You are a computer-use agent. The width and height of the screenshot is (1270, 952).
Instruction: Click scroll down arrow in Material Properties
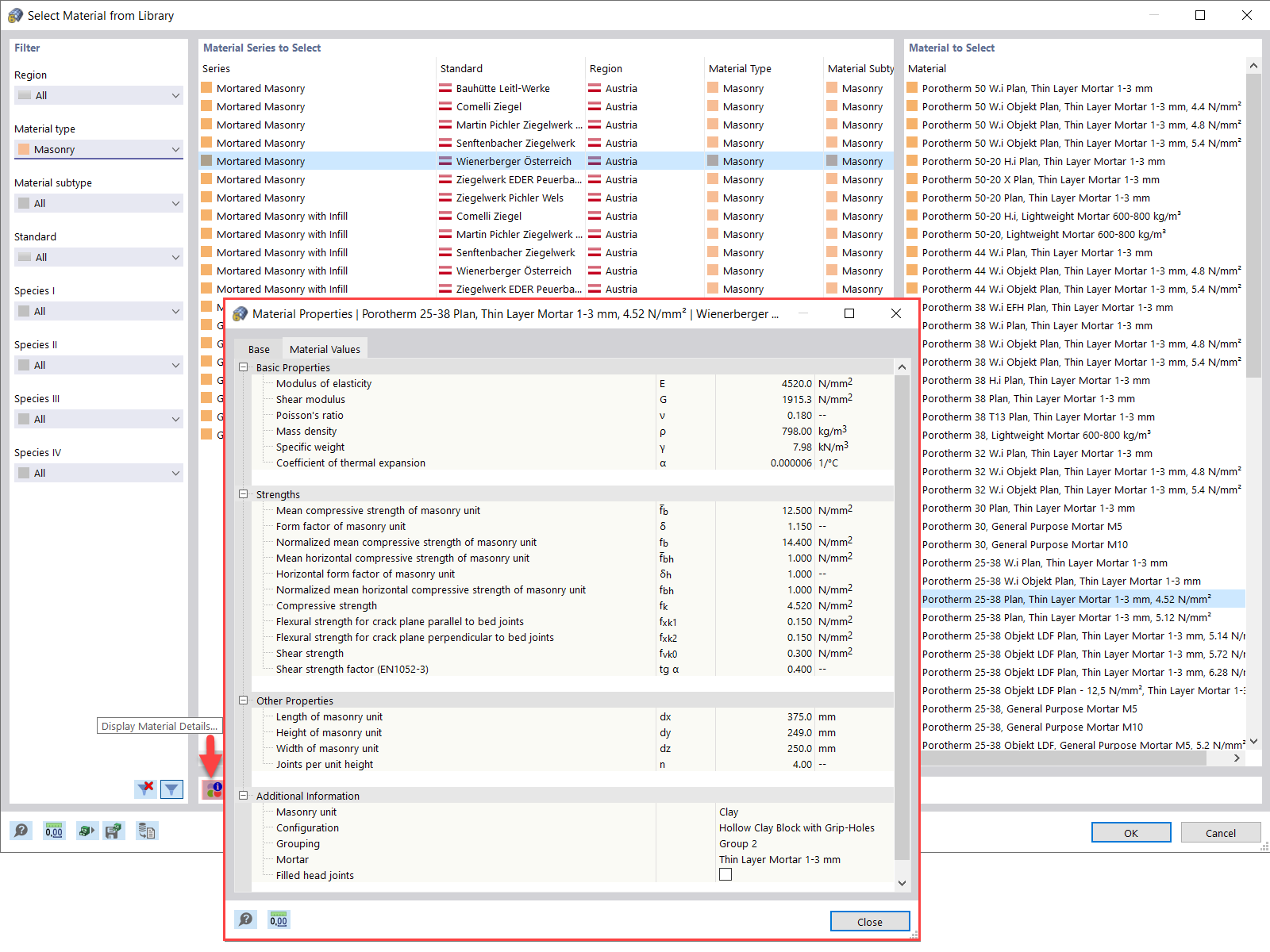(x=902, y=883)
